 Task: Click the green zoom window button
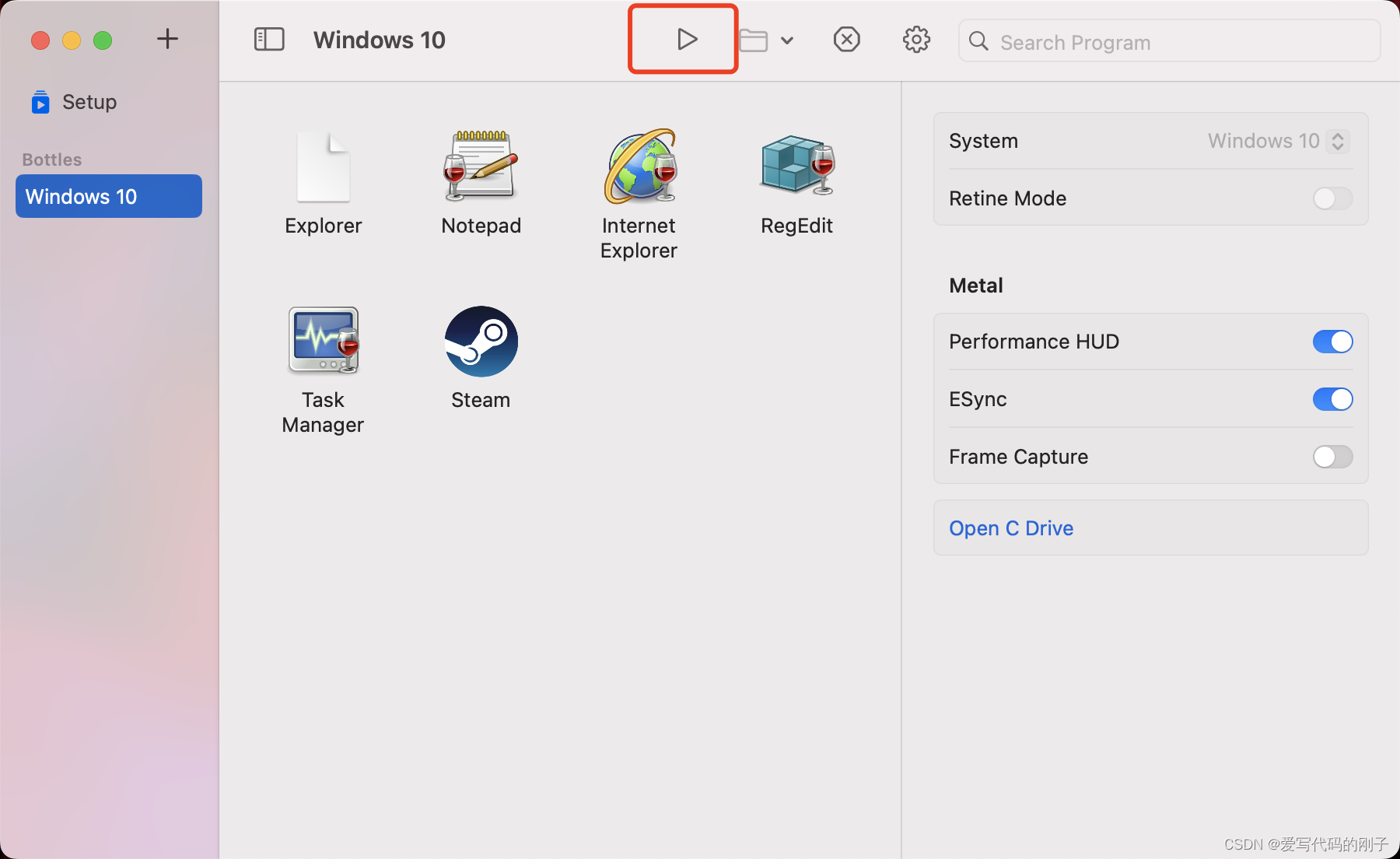click(x=103, y=40)
